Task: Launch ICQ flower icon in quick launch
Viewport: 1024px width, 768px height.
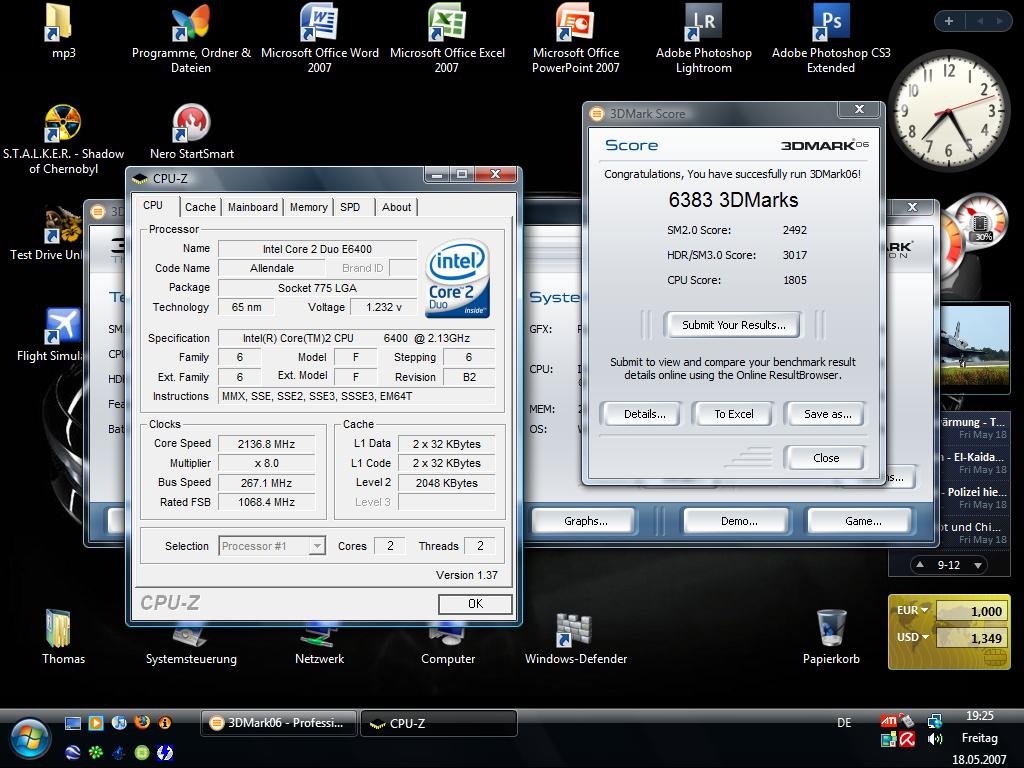Action: 96,752
